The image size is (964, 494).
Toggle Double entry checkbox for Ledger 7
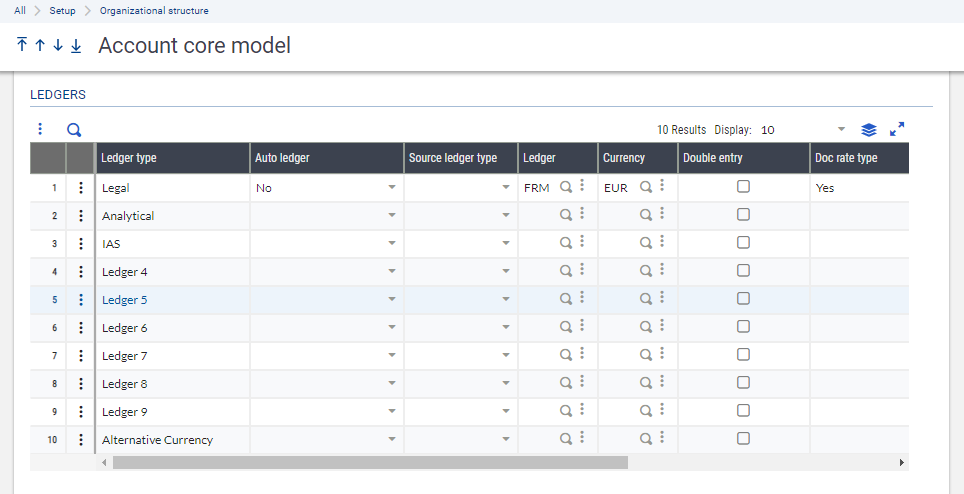(743, 355)
